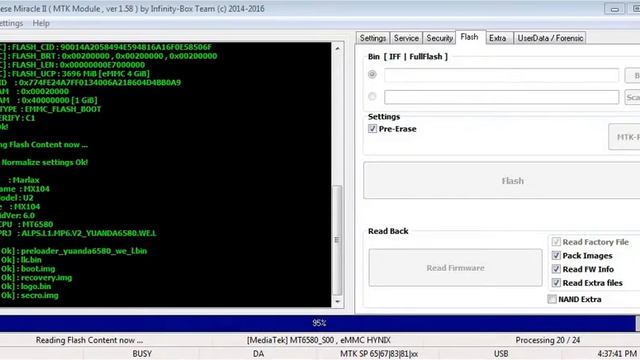Viewport: 640px width, 360px height.
Task: Go to the Extra tab
Action: pyautogui.click(x=498, y=38)
